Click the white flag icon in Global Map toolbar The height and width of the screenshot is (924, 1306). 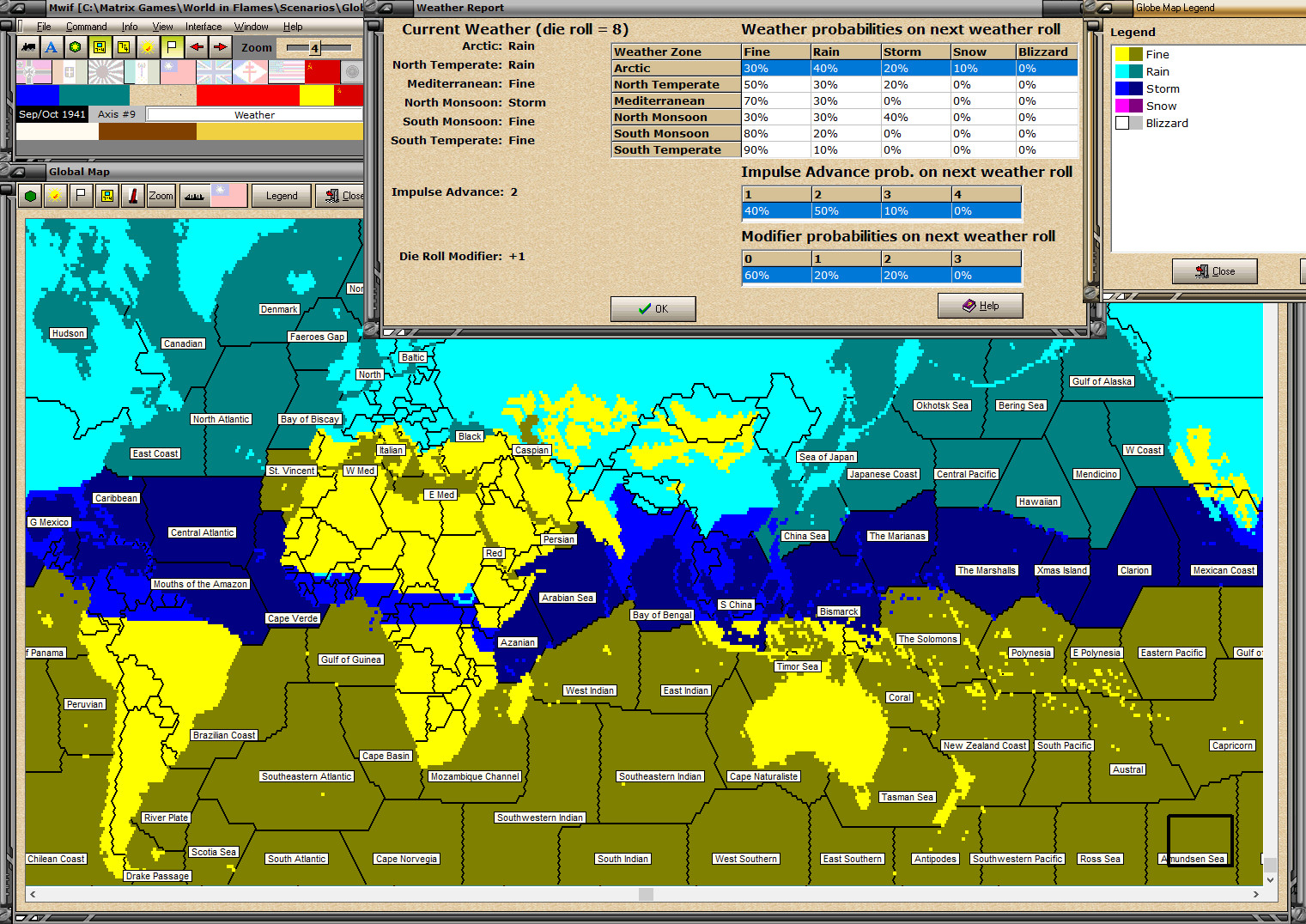pos(81,196)
